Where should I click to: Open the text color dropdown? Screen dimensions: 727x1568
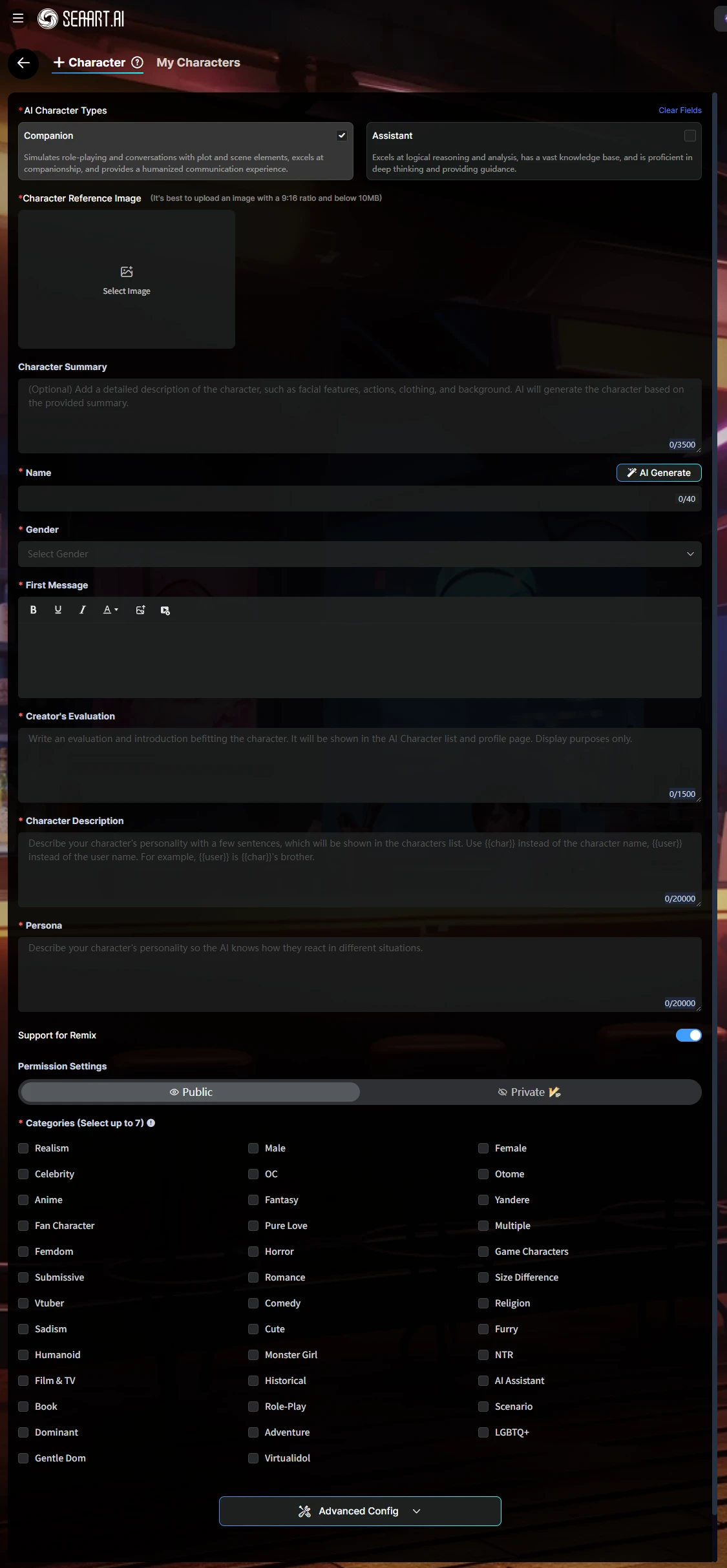[111, 610]
